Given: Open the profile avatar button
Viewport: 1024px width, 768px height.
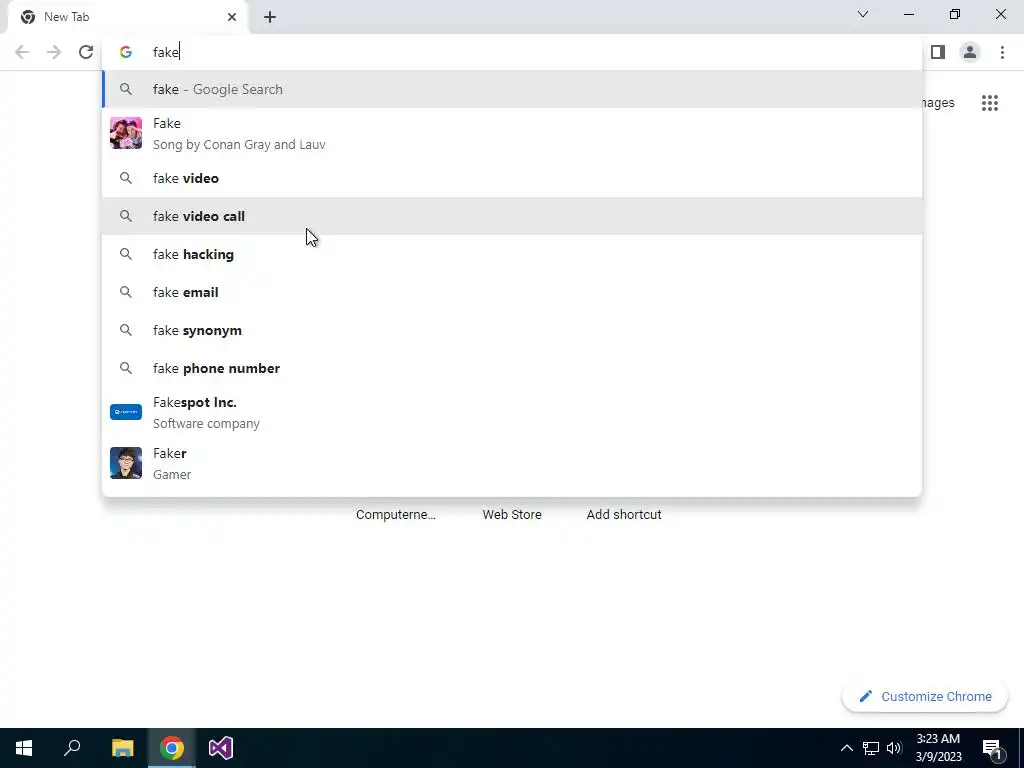Looking at the screenshot, I should [970, 52].
